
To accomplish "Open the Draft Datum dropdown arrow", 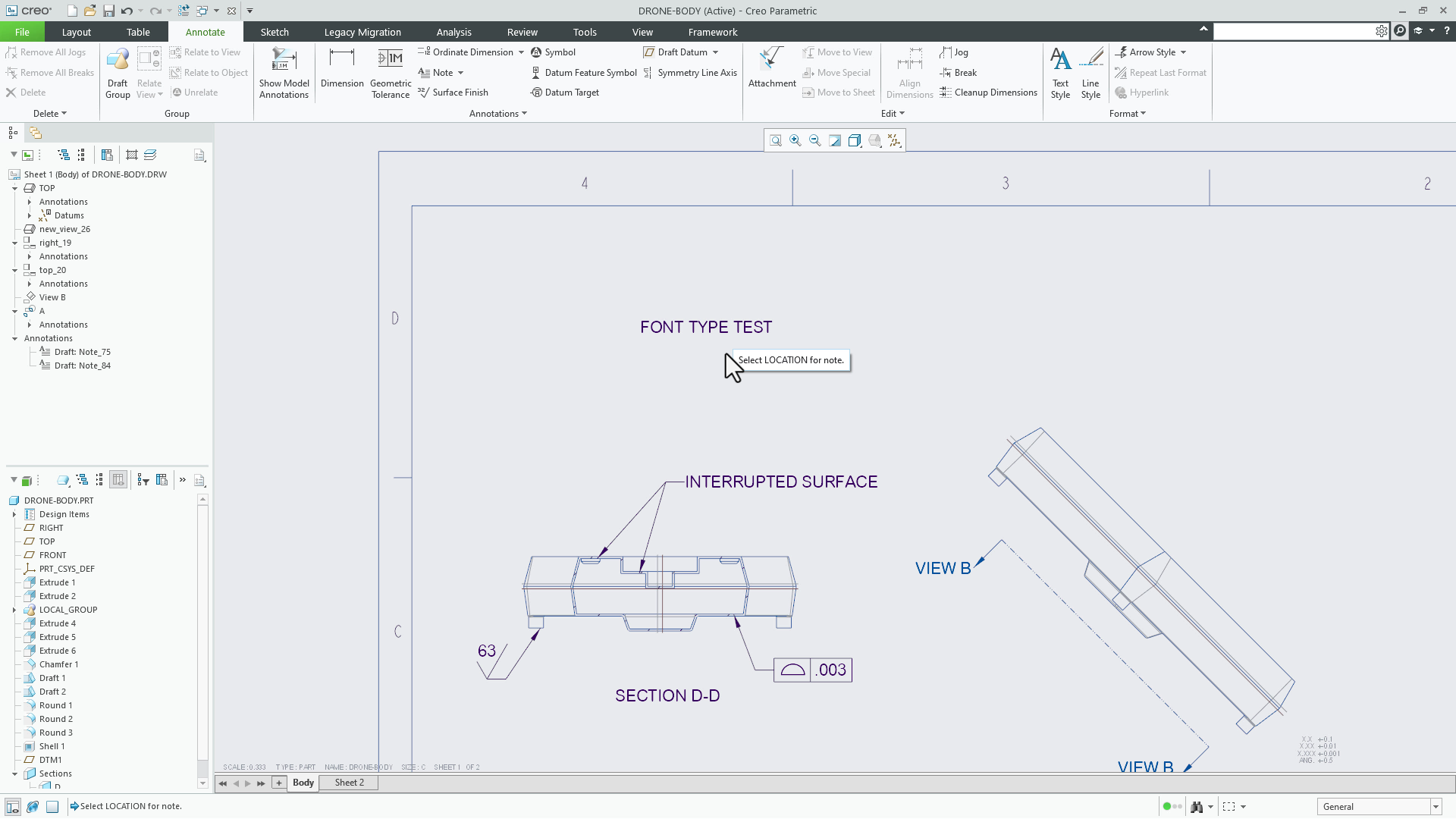I will coord(715,52).
